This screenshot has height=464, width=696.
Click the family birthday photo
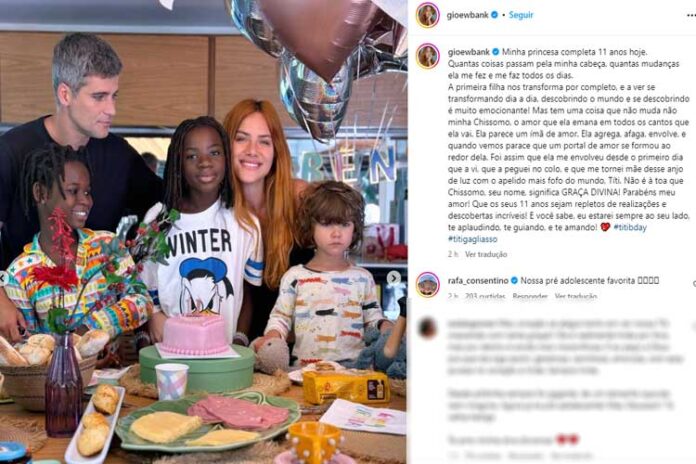coord(204,232)
